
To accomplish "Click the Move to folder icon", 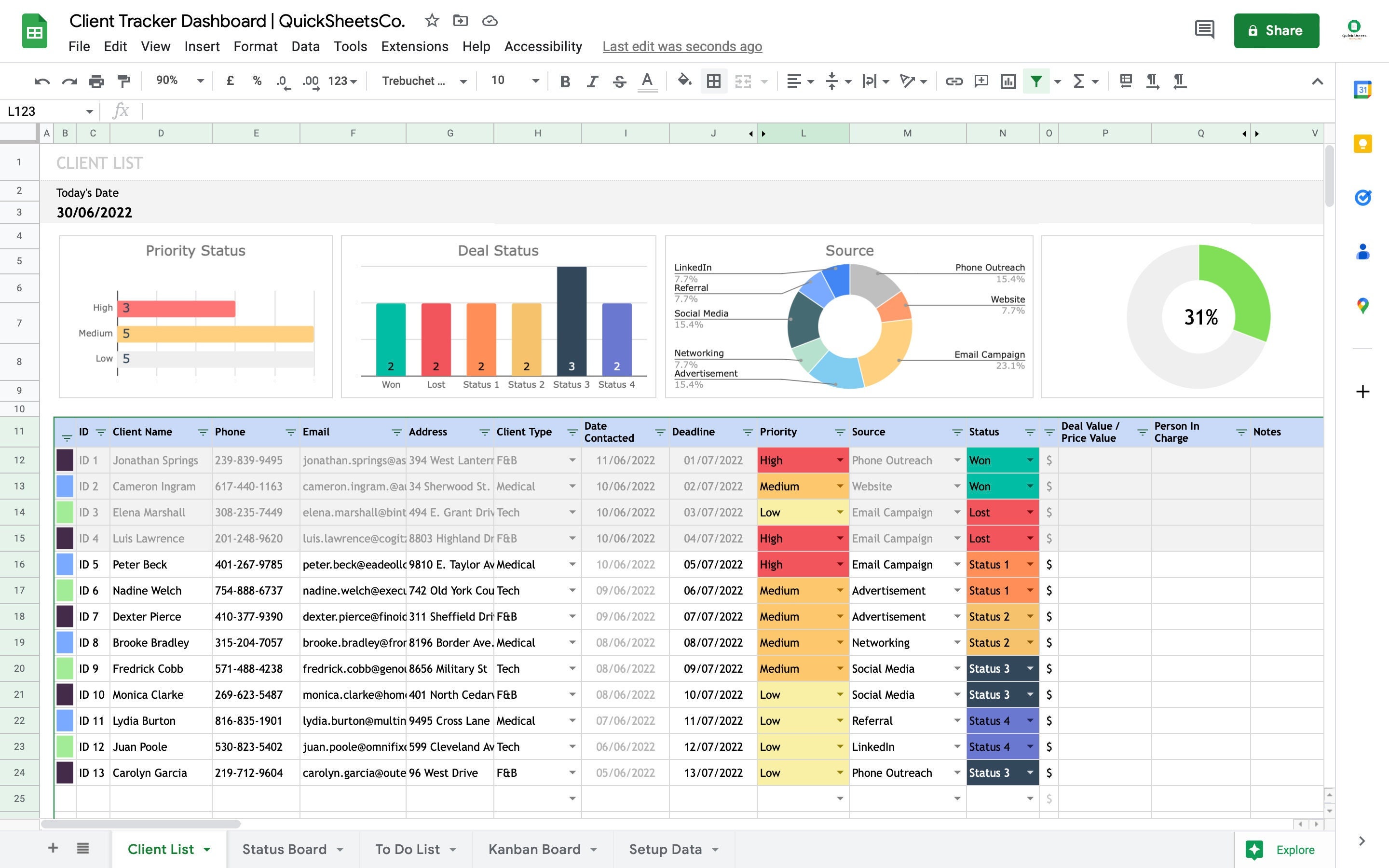I will coord(460,21).
